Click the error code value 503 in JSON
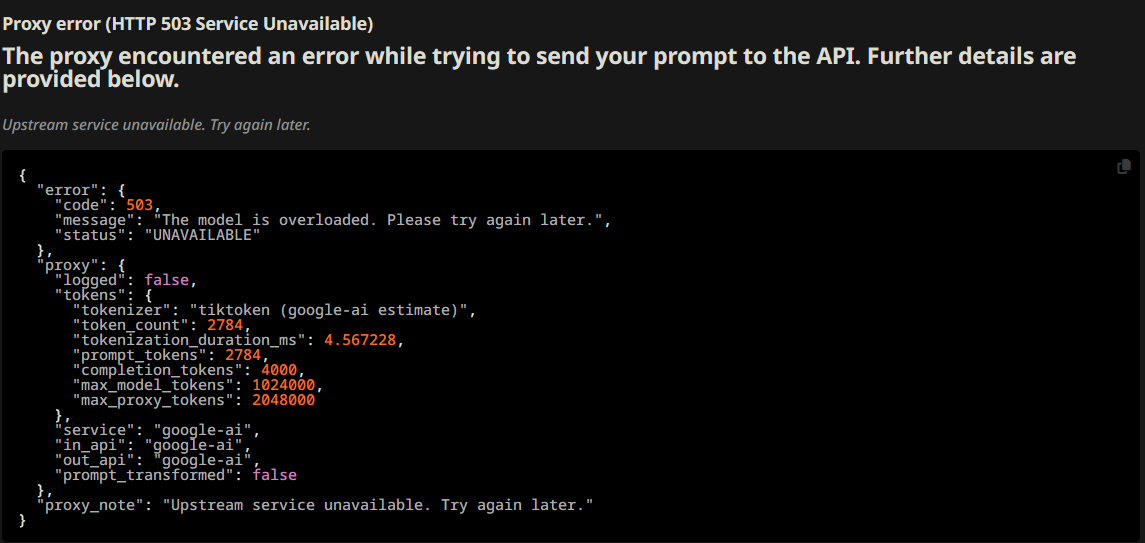1145x543 pixels. click(x=139, y=205)
